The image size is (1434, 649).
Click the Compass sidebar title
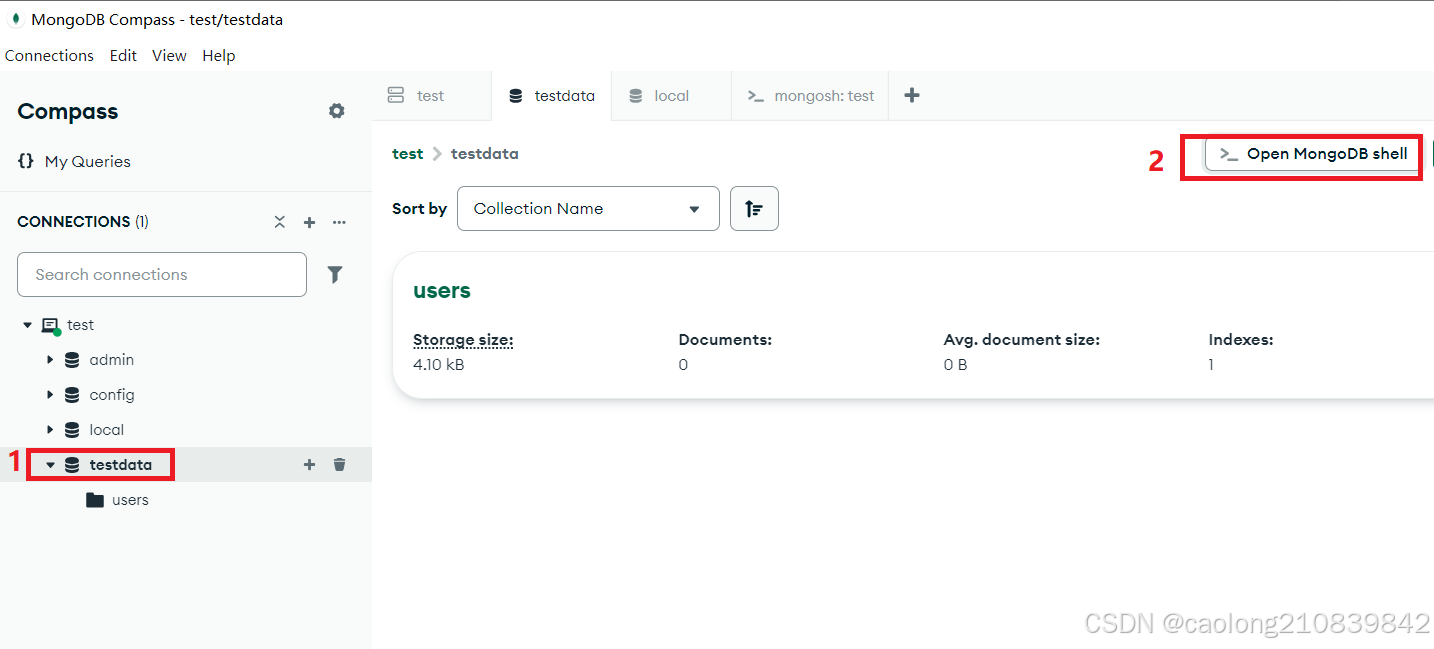click(x=68, y=112)
